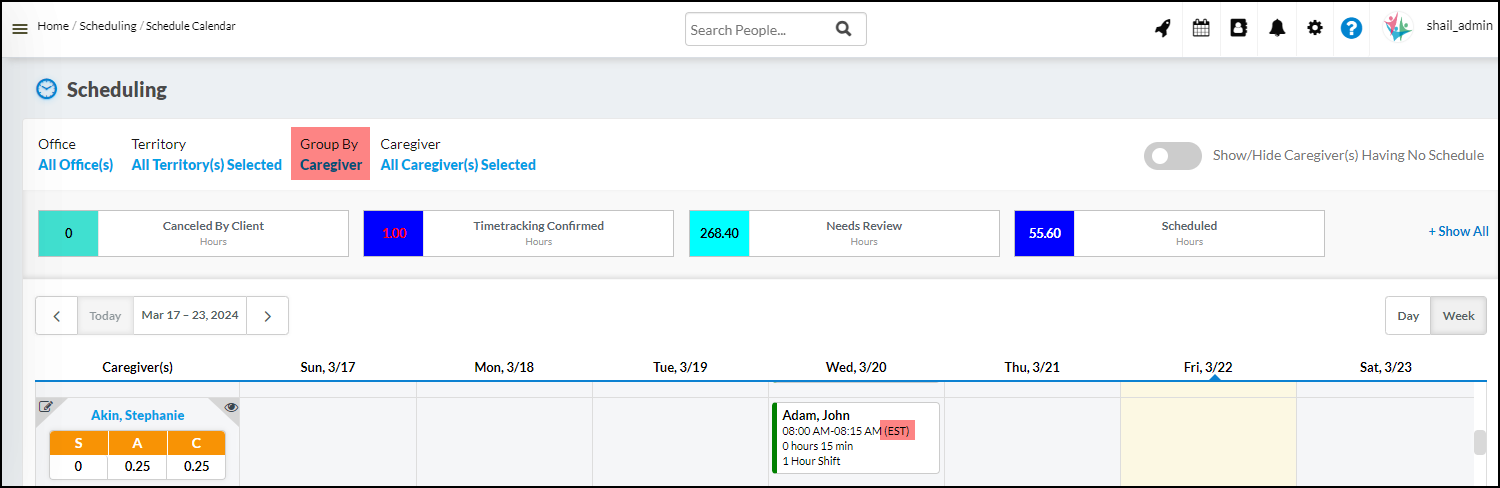Change Group By Caregiver selection
Viewport: 1500px width, 488px height.
(331, 165)
